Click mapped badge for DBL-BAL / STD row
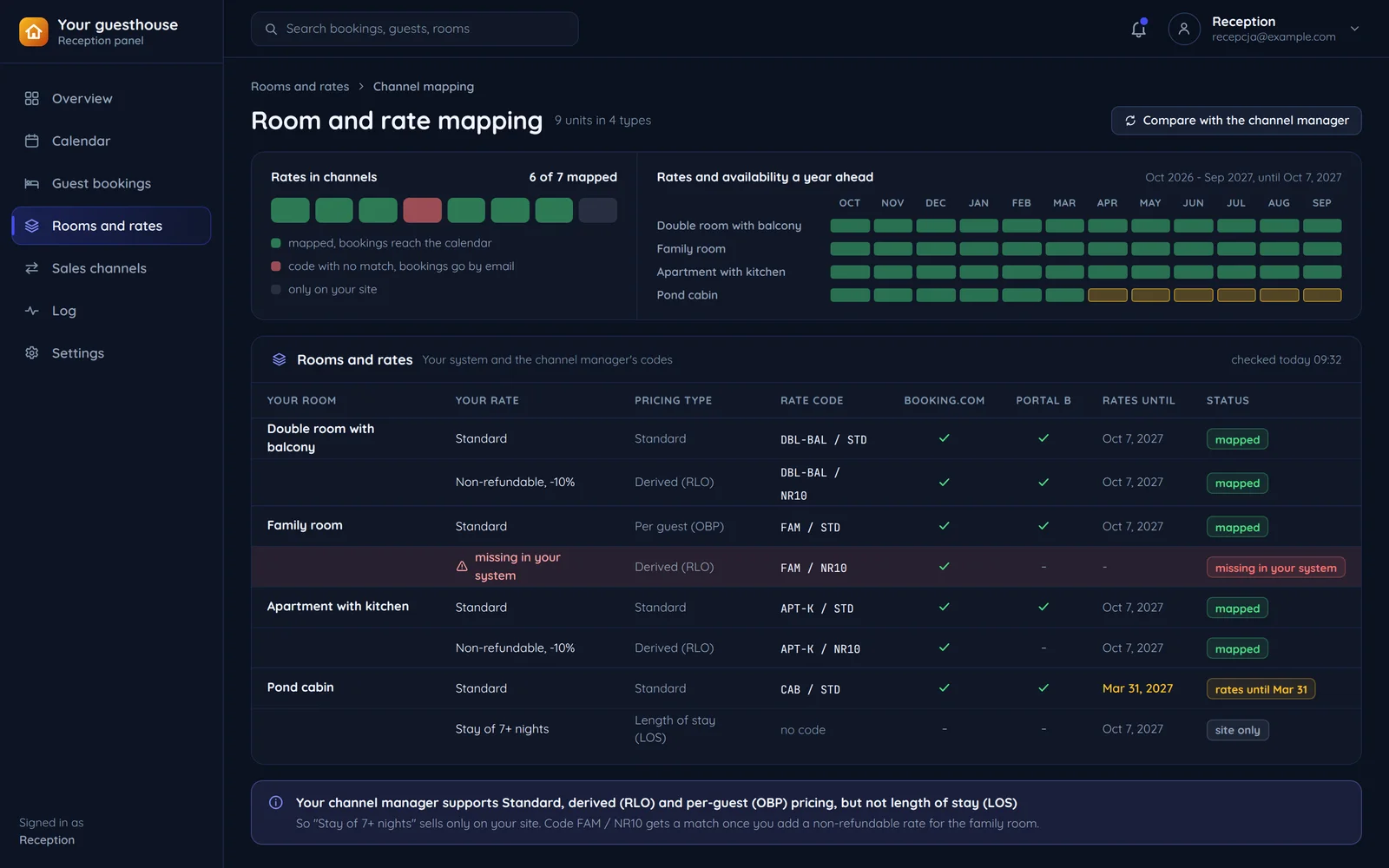 click(x=1237, y=439)
